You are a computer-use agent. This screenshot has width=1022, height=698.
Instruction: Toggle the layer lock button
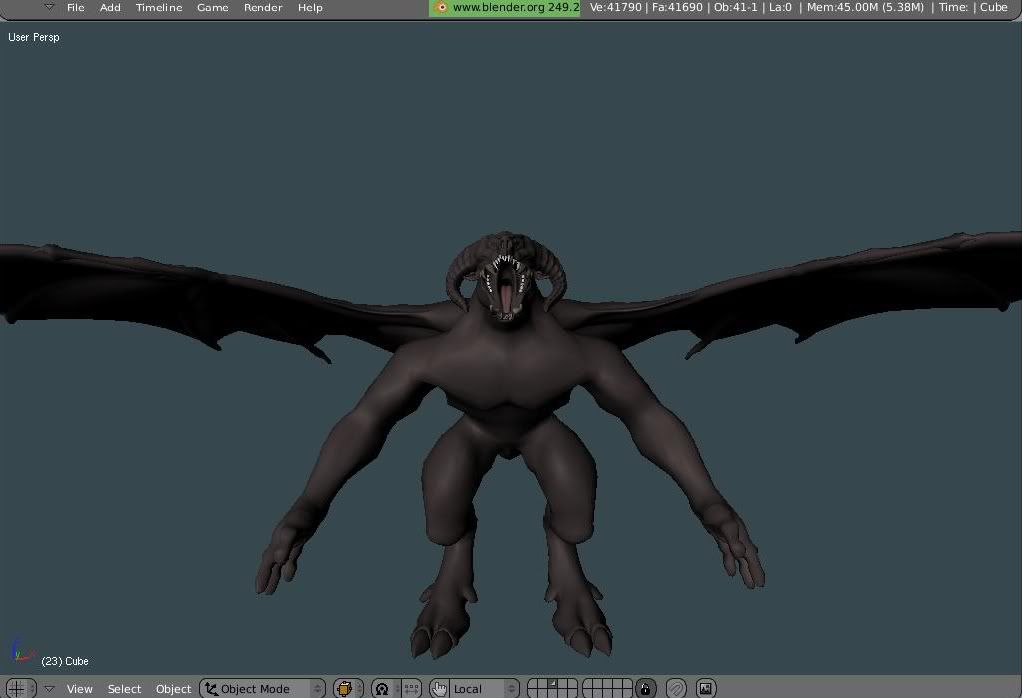click(646, 688)
